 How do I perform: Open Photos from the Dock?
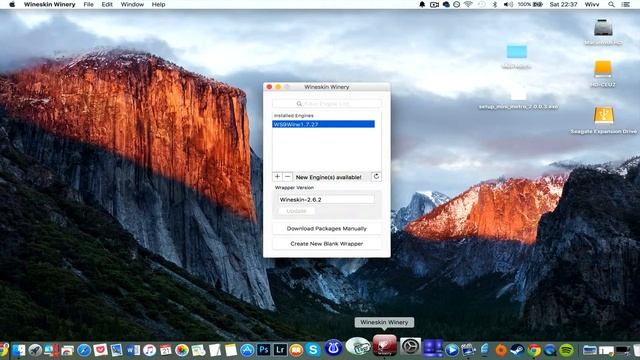[182, 350]
